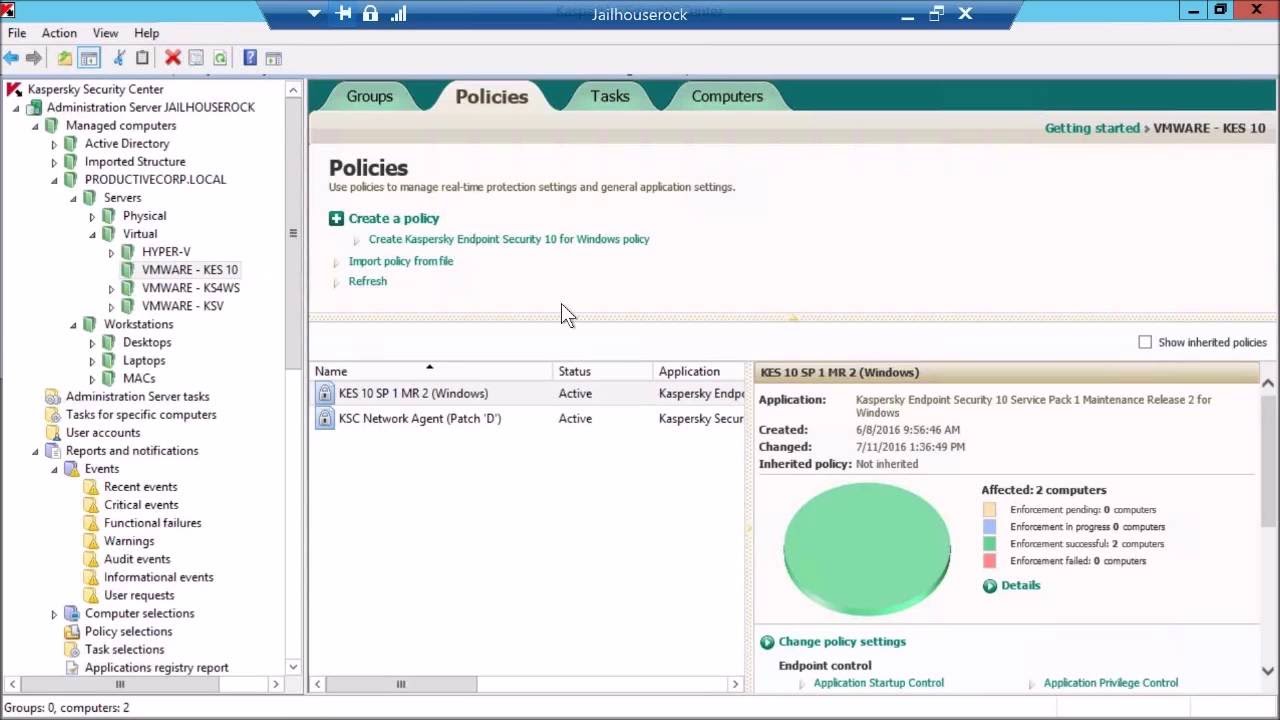1280x720 pixels.
Task: Click Import policy from file link
Action: tap(401, 261)
